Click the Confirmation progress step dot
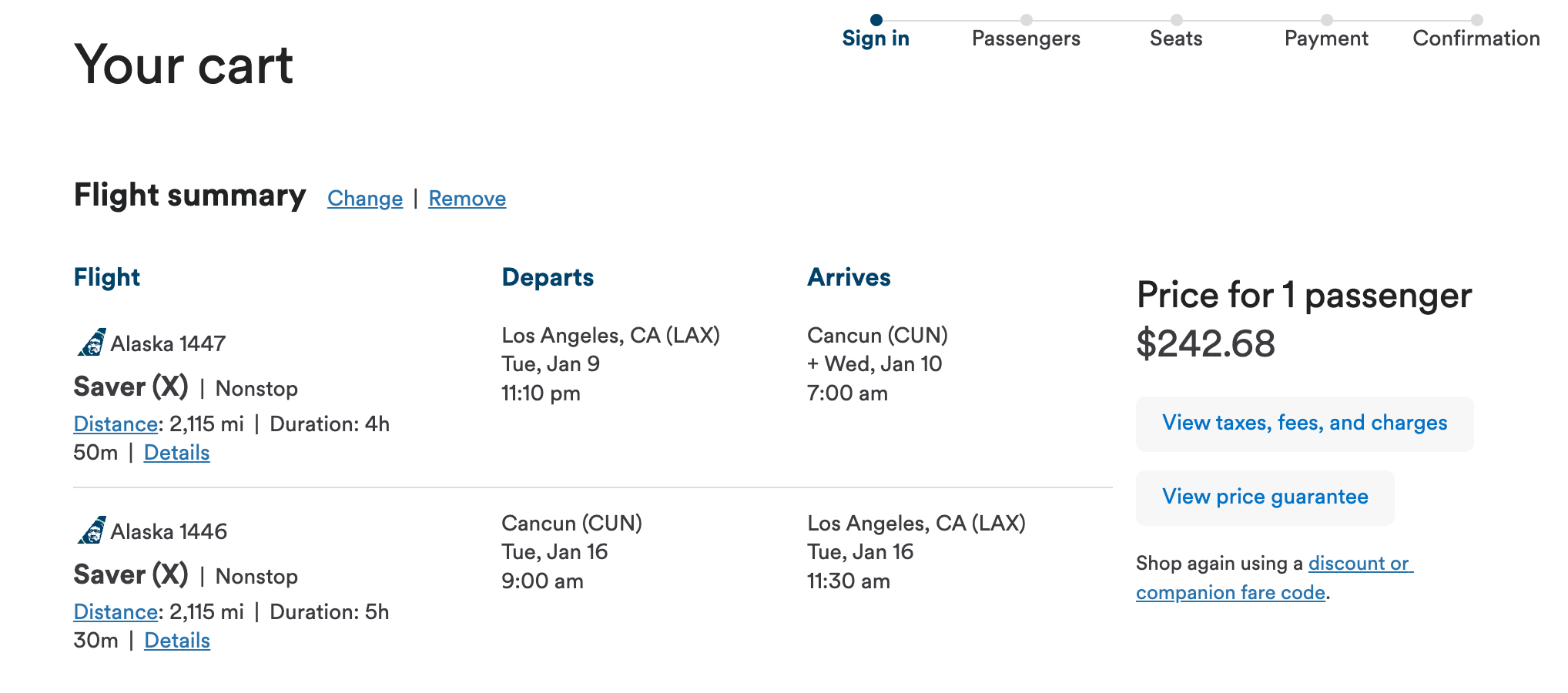Screen dimensions: 1568x693 tap(1476, 20)
